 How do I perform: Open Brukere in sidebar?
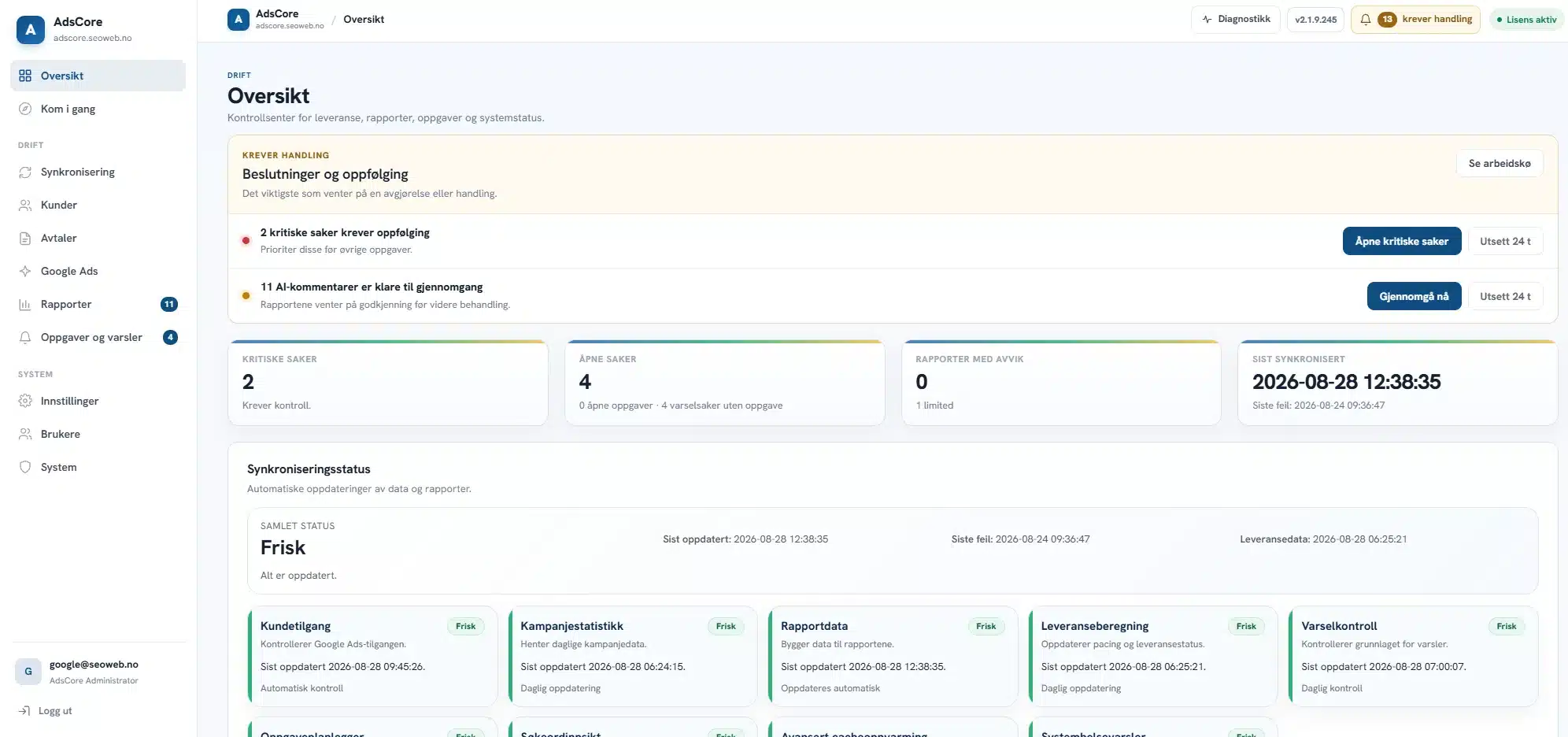pos(98,434)
